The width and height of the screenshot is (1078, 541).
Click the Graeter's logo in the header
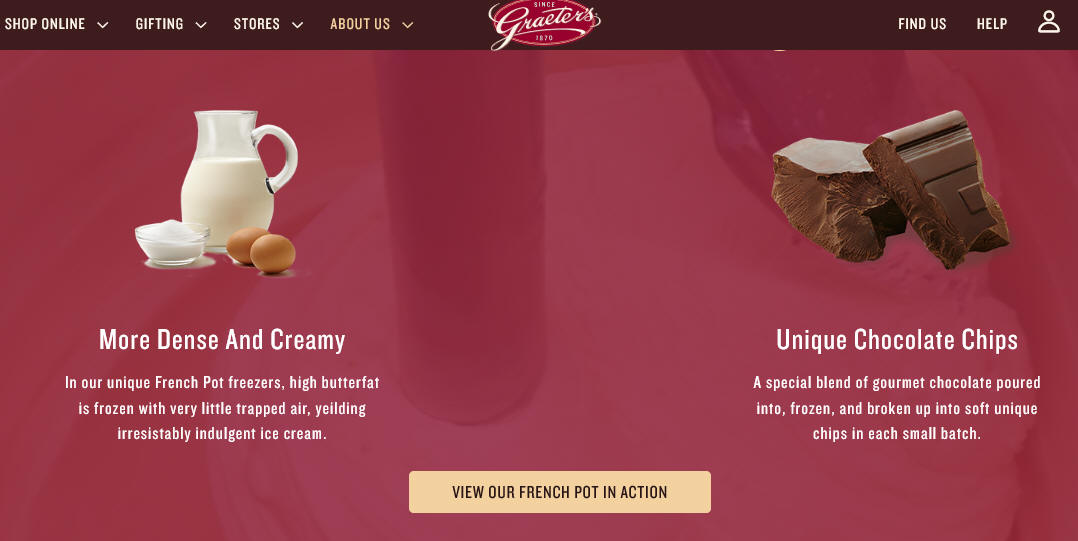[544, 25]
